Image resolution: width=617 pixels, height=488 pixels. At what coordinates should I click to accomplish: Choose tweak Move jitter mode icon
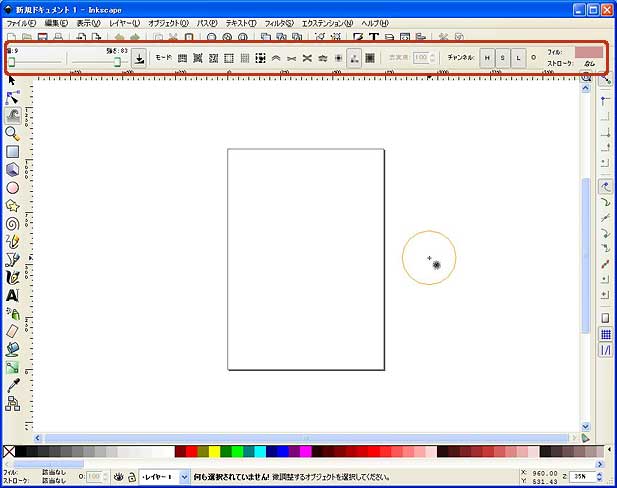click(x=213, y=58)
